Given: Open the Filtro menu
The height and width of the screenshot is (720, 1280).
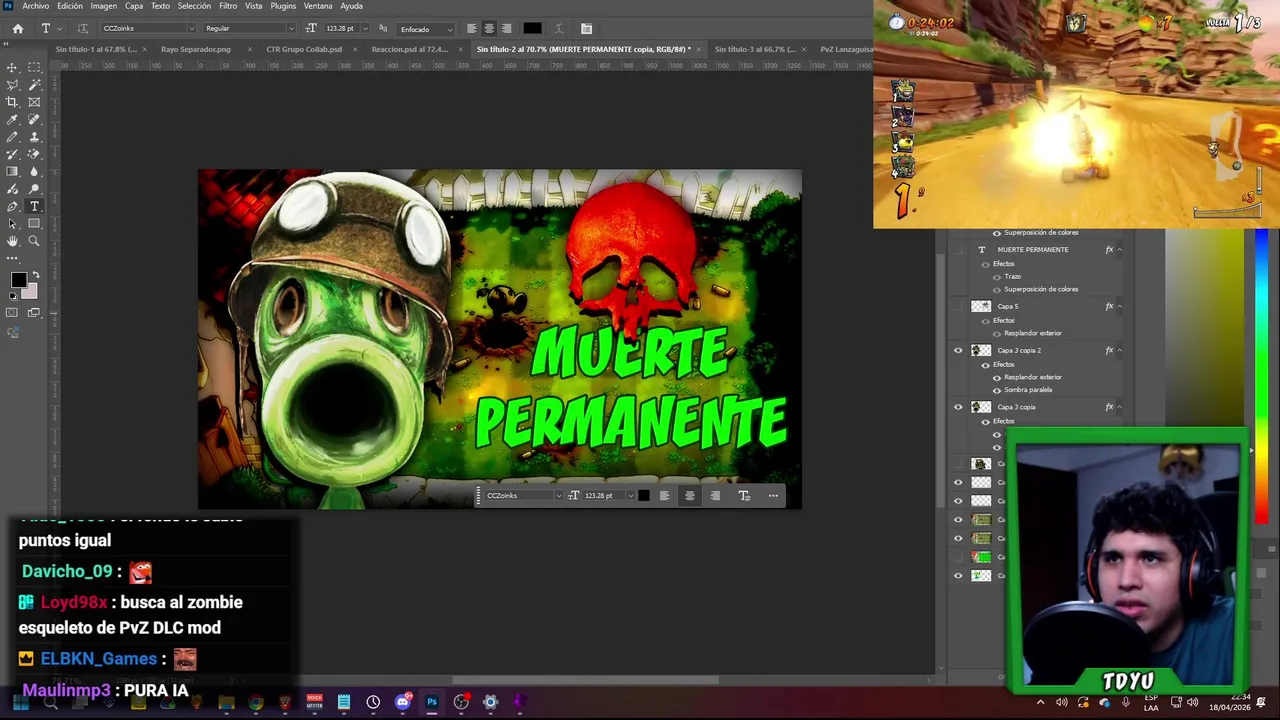Looking at the screenshot, I should (228, 6).
